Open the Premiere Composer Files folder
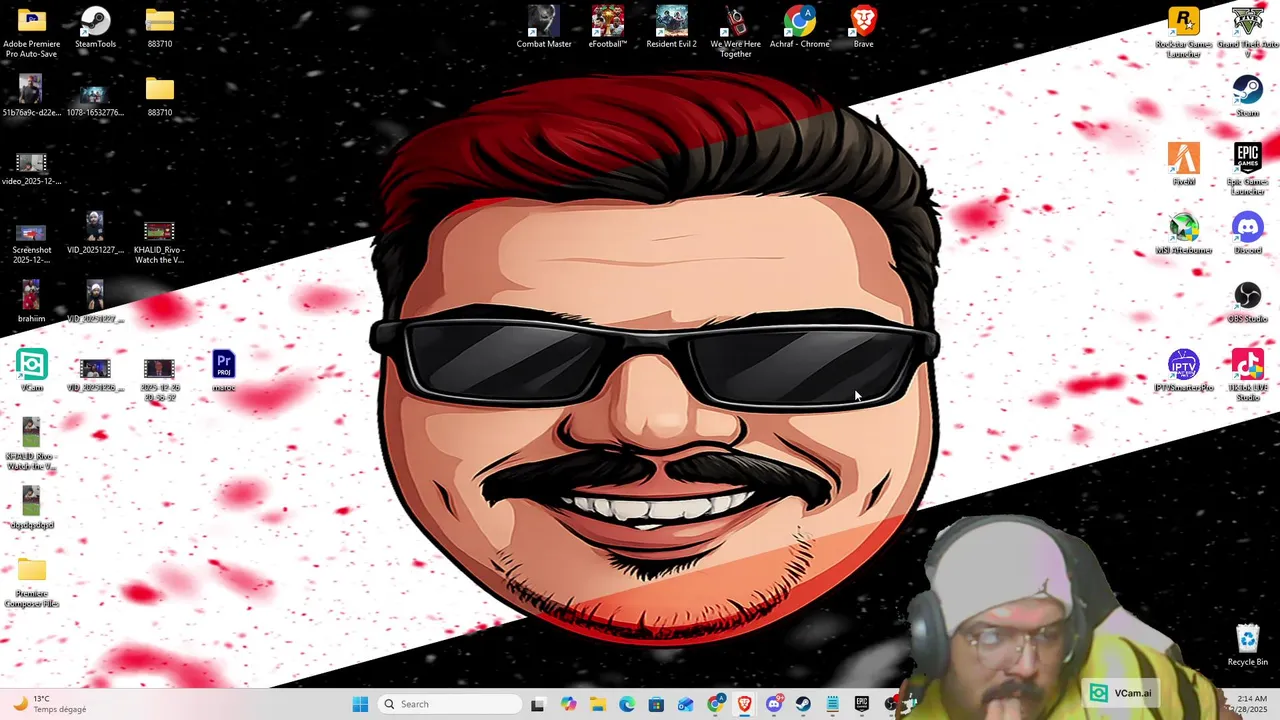The width and height of the screenshot is (1280, 720). pos(31,583)
